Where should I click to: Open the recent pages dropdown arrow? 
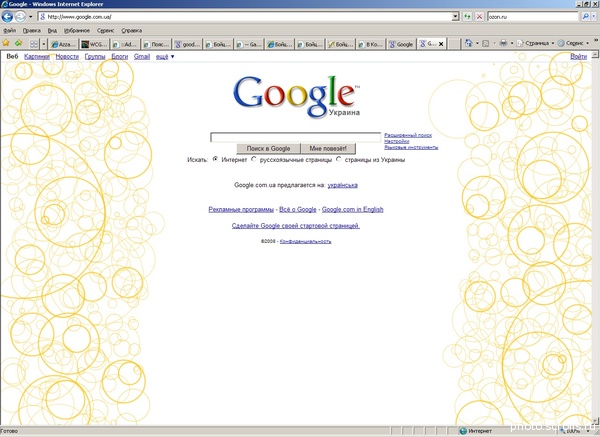coord(31,17)
